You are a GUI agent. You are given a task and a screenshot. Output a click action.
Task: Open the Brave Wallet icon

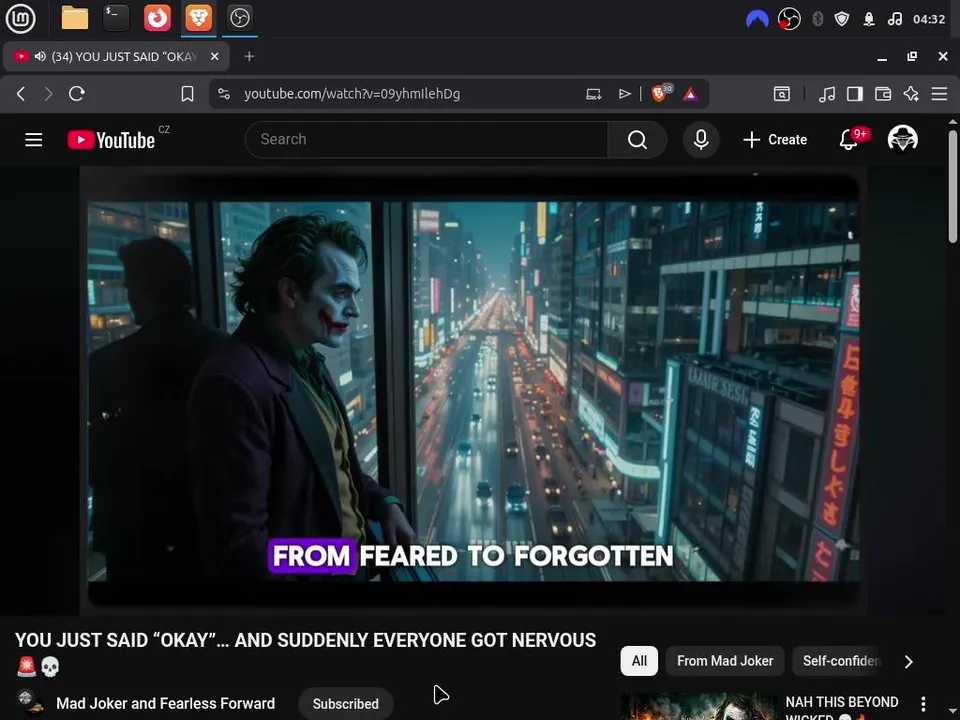tap(883, 94)
